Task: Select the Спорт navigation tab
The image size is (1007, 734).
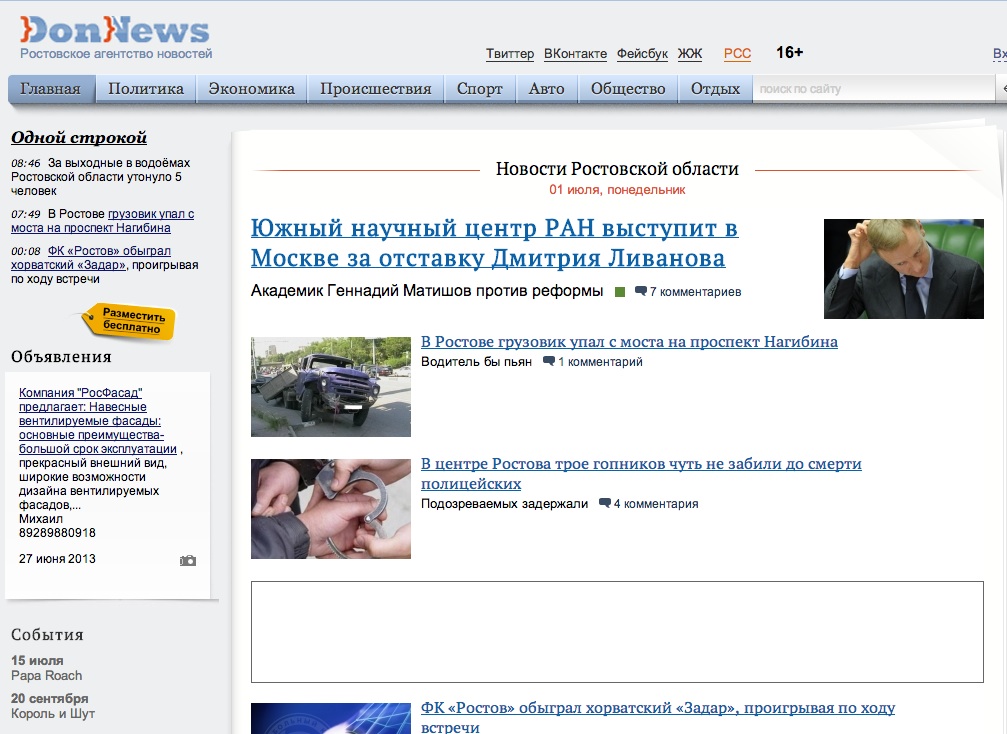Action: point(480,89)
